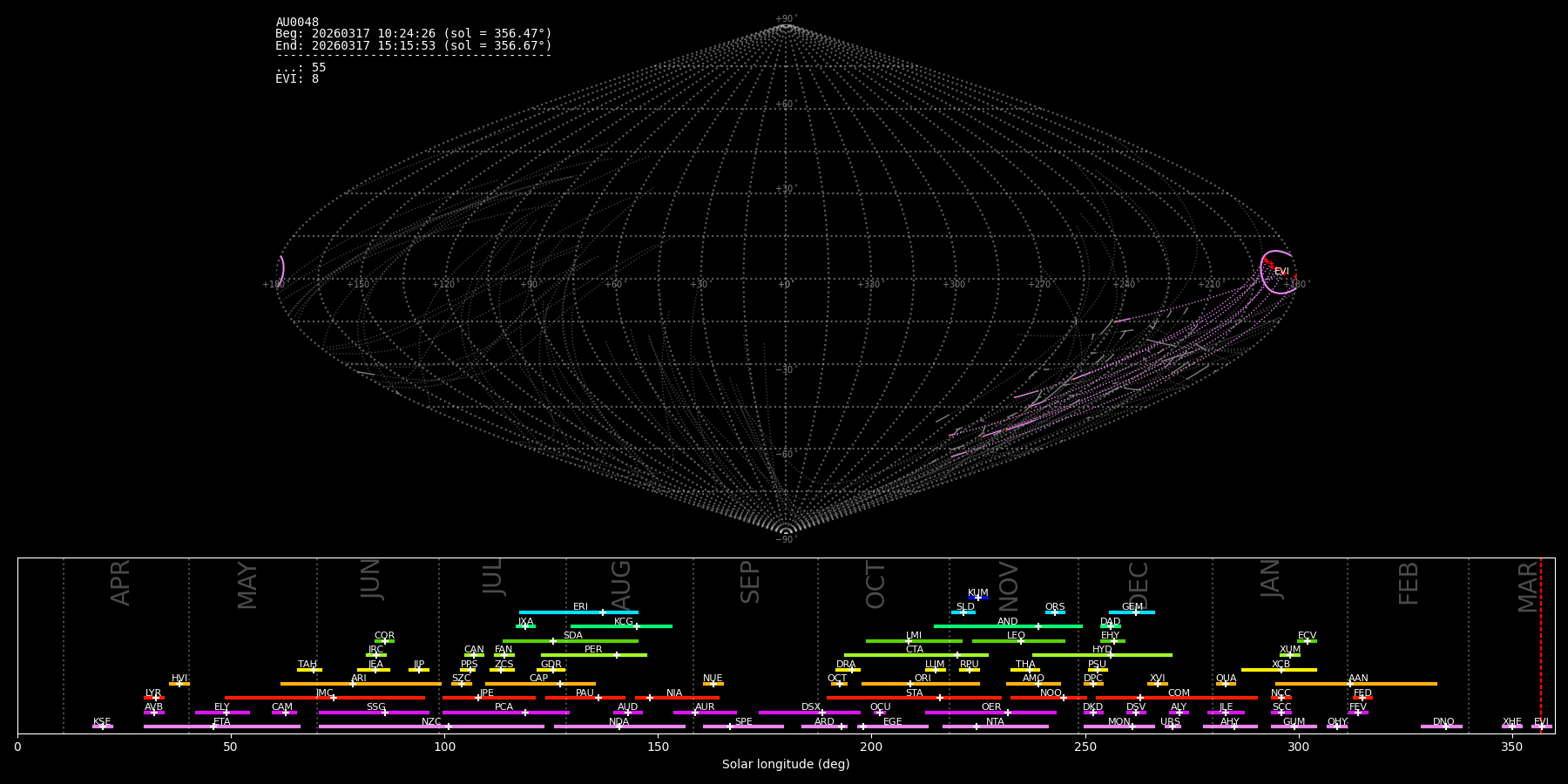
Task: Click the NOV month label
Action: (x=1008, y=586)
